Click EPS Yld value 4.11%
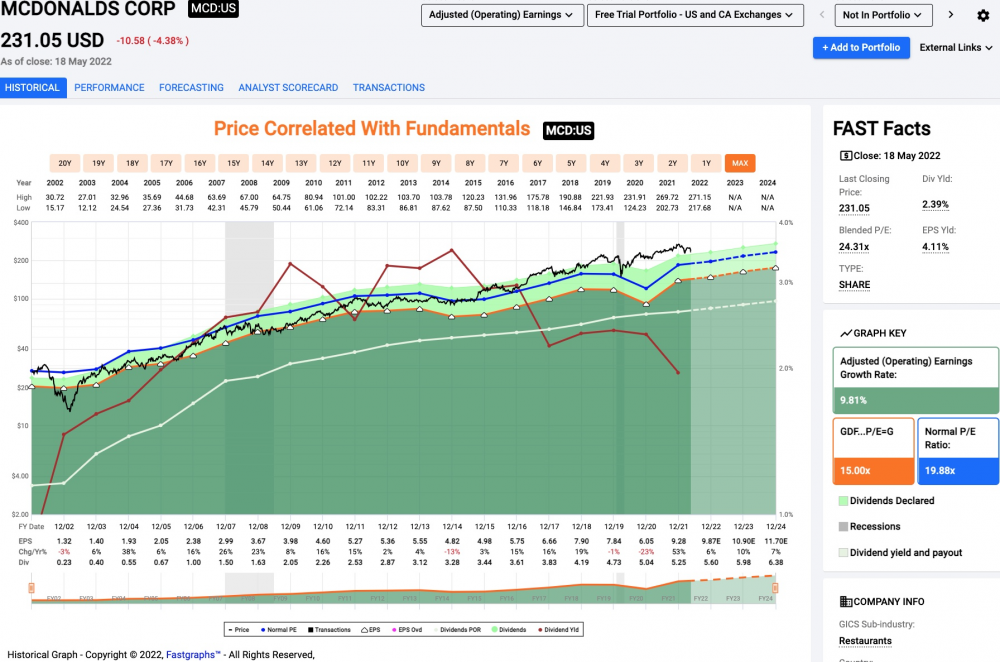The image size is (1000, 662). [x=935, y=247]
